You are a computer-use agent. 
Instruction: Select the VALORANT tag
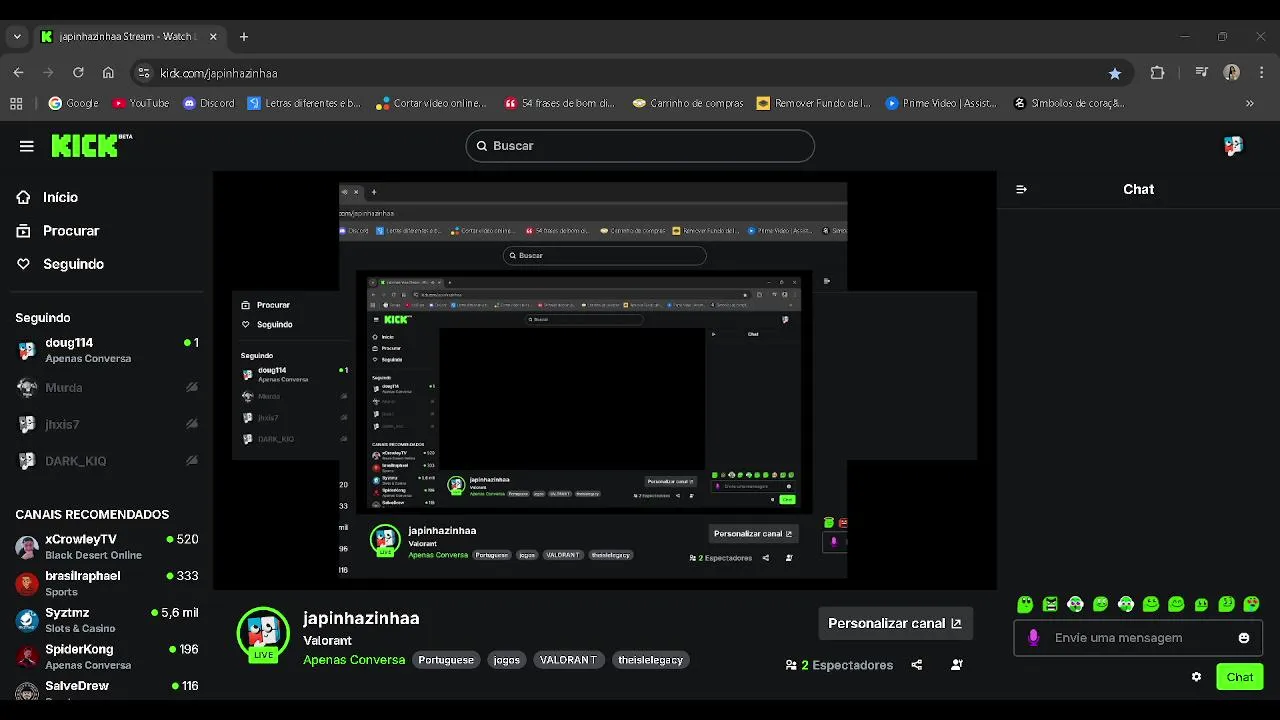[x=568, y=660]
